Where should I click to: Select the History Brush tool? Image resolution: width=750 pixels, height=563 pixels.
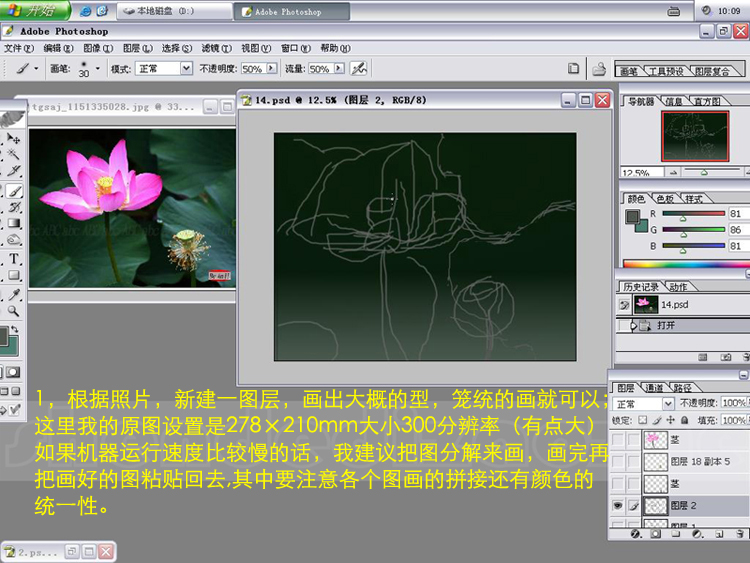pos(14,207)
